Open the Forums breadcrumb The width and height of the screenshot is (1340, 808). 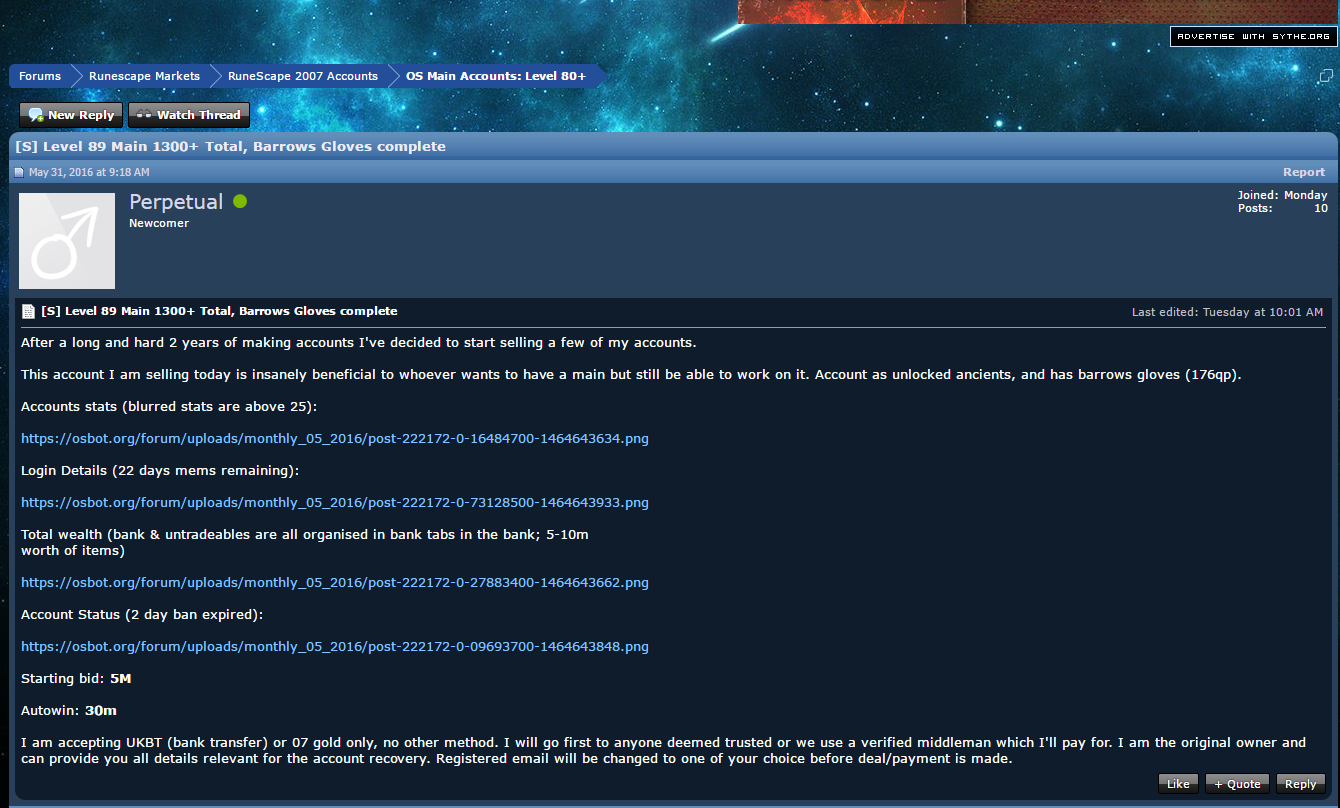pyautogui.click(x=40, y=76)
